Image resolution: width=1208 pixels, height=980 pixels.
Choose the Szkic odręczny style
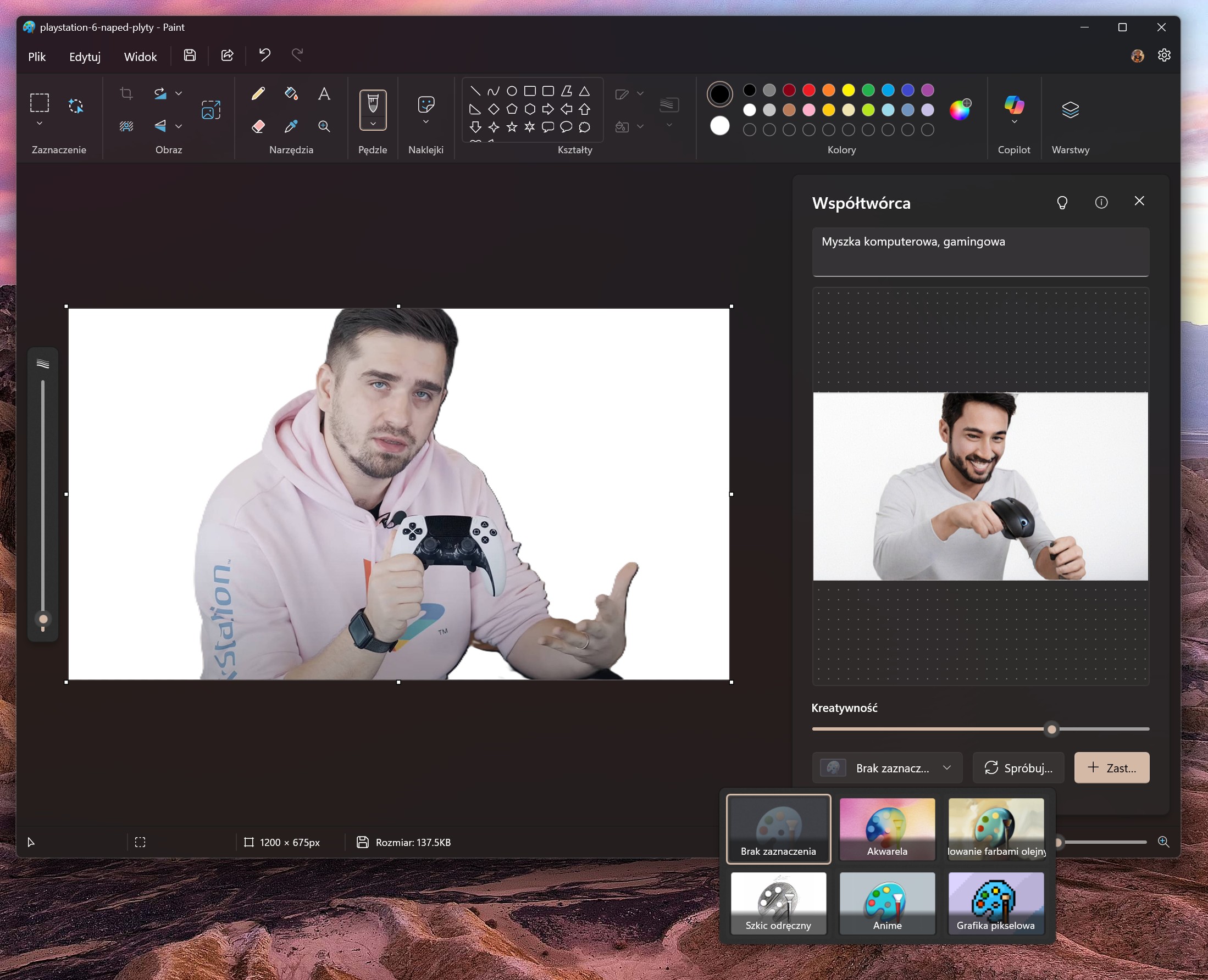coord(778,903)
